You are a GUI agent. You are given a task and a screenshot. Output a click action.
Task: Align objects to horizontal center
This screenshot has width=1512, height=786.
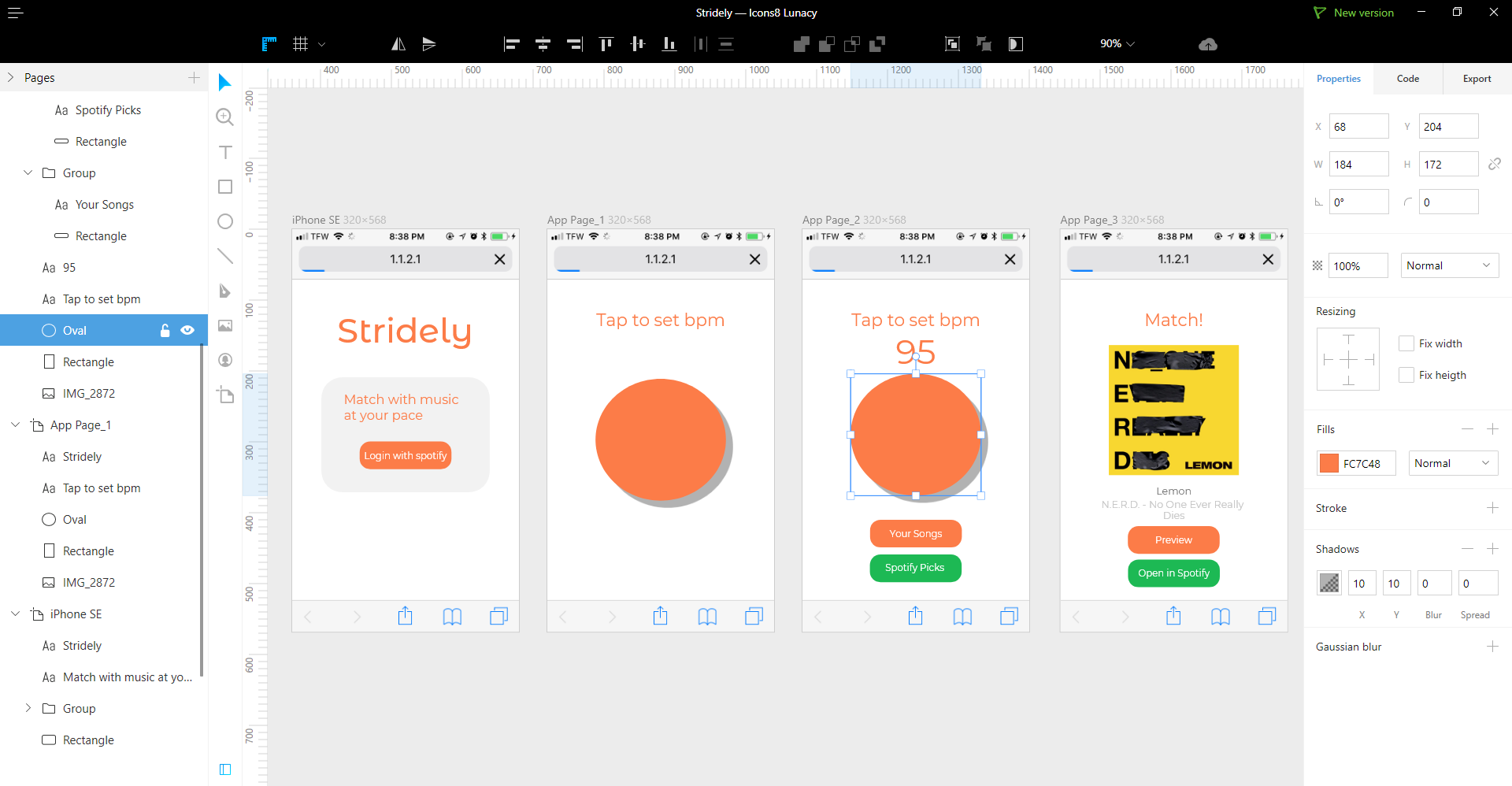click(x=543, y=44)
